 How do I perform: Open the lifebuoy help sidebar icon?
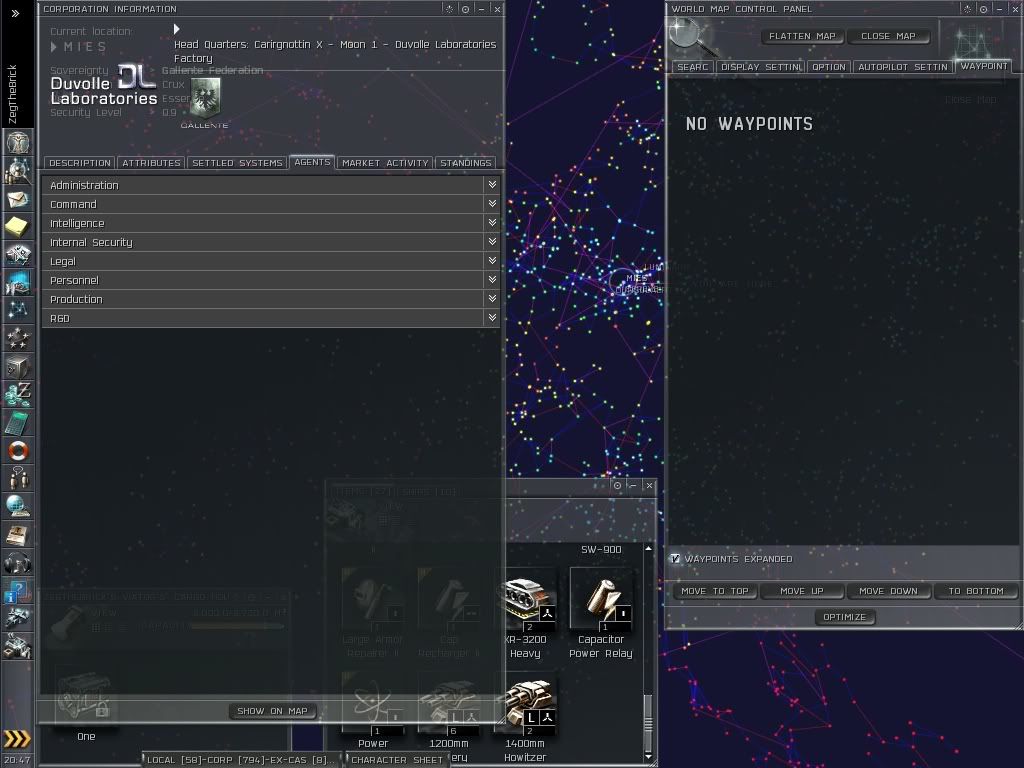click(18, 451)
